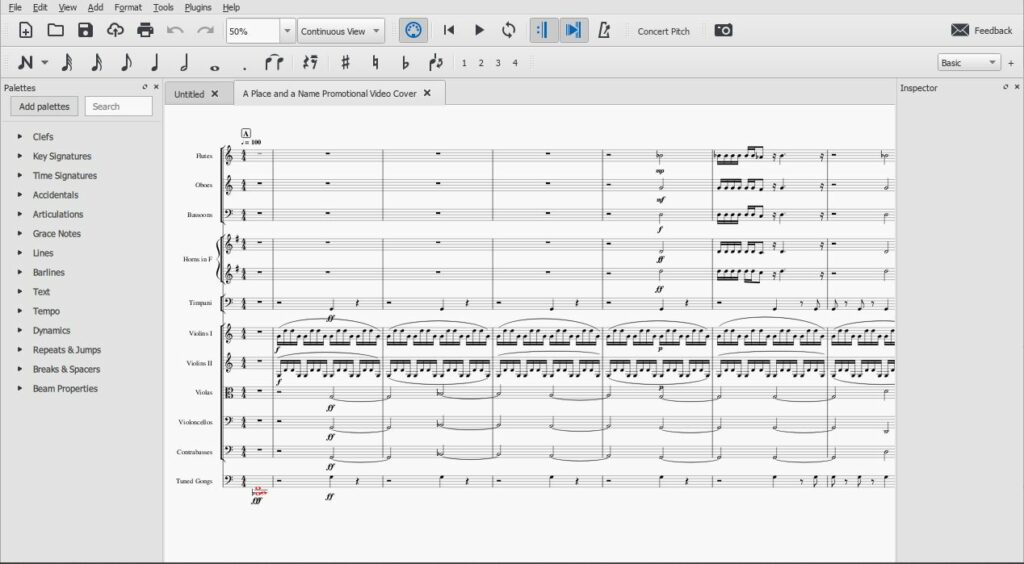Redo the last action
Screen dimensions: 1024x564
[206, 31]
